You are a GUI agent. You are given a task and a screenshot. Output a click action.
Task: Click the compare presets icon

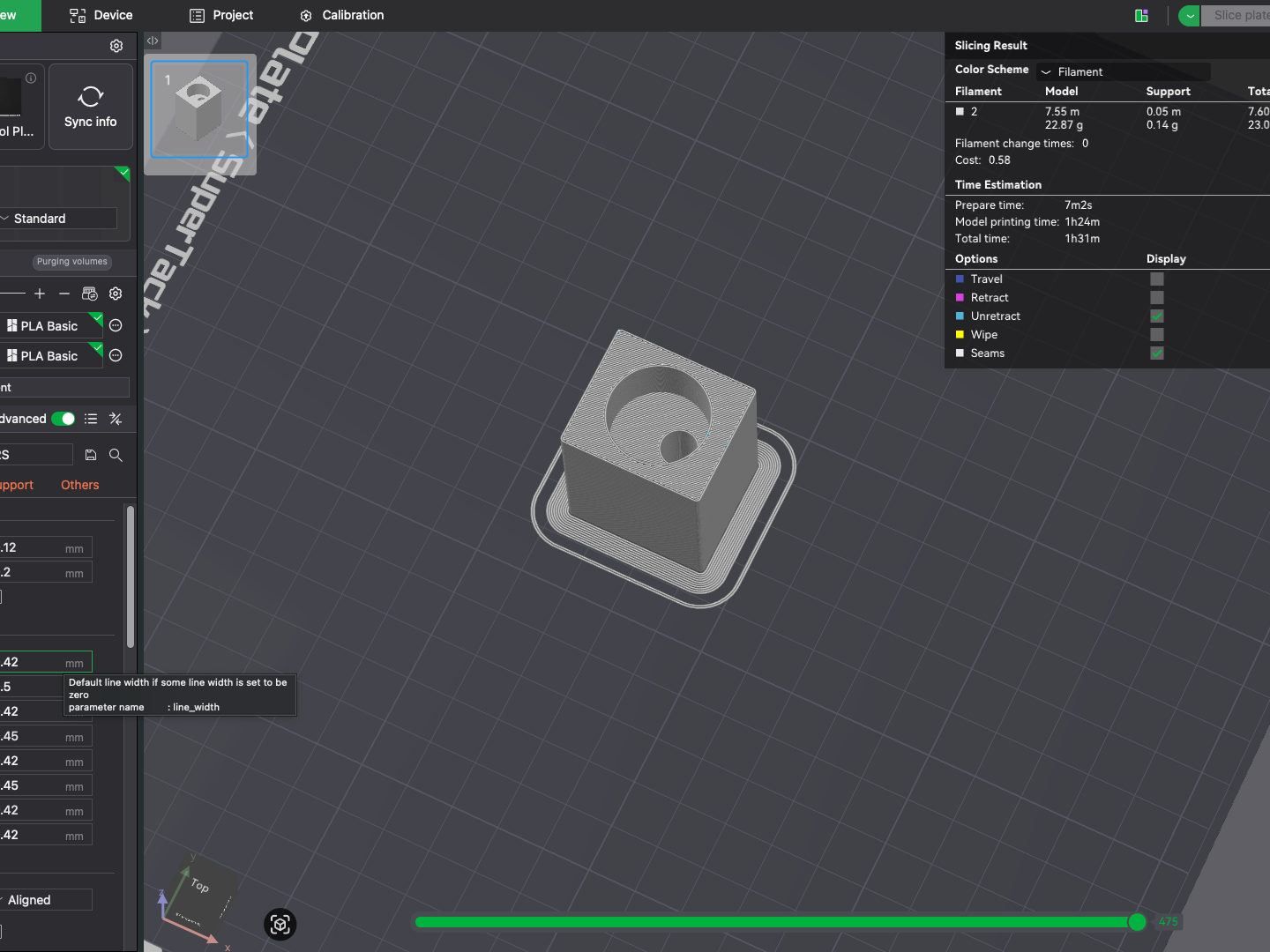coord(116,419)
